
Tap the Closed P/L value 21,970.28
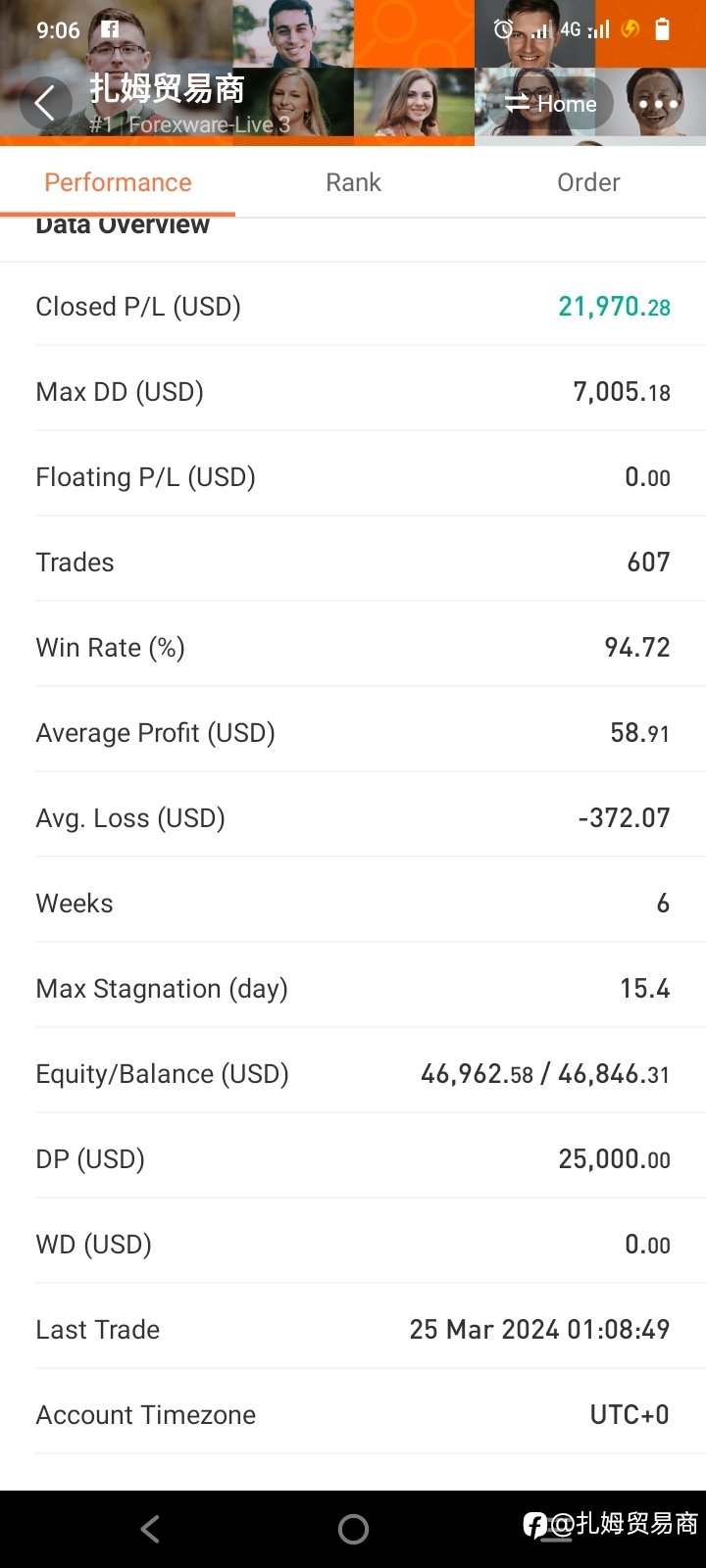point(615,307)
